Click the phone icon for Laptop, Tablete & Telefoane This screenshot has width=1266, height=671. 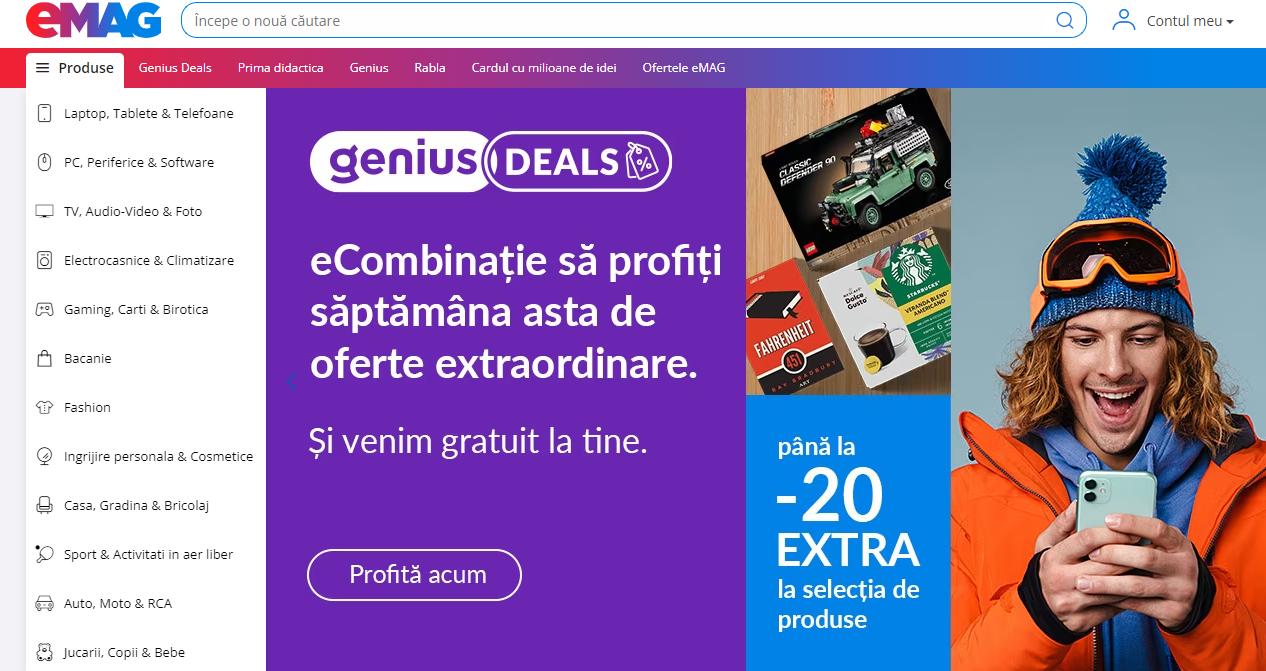(x=44, y=113)
